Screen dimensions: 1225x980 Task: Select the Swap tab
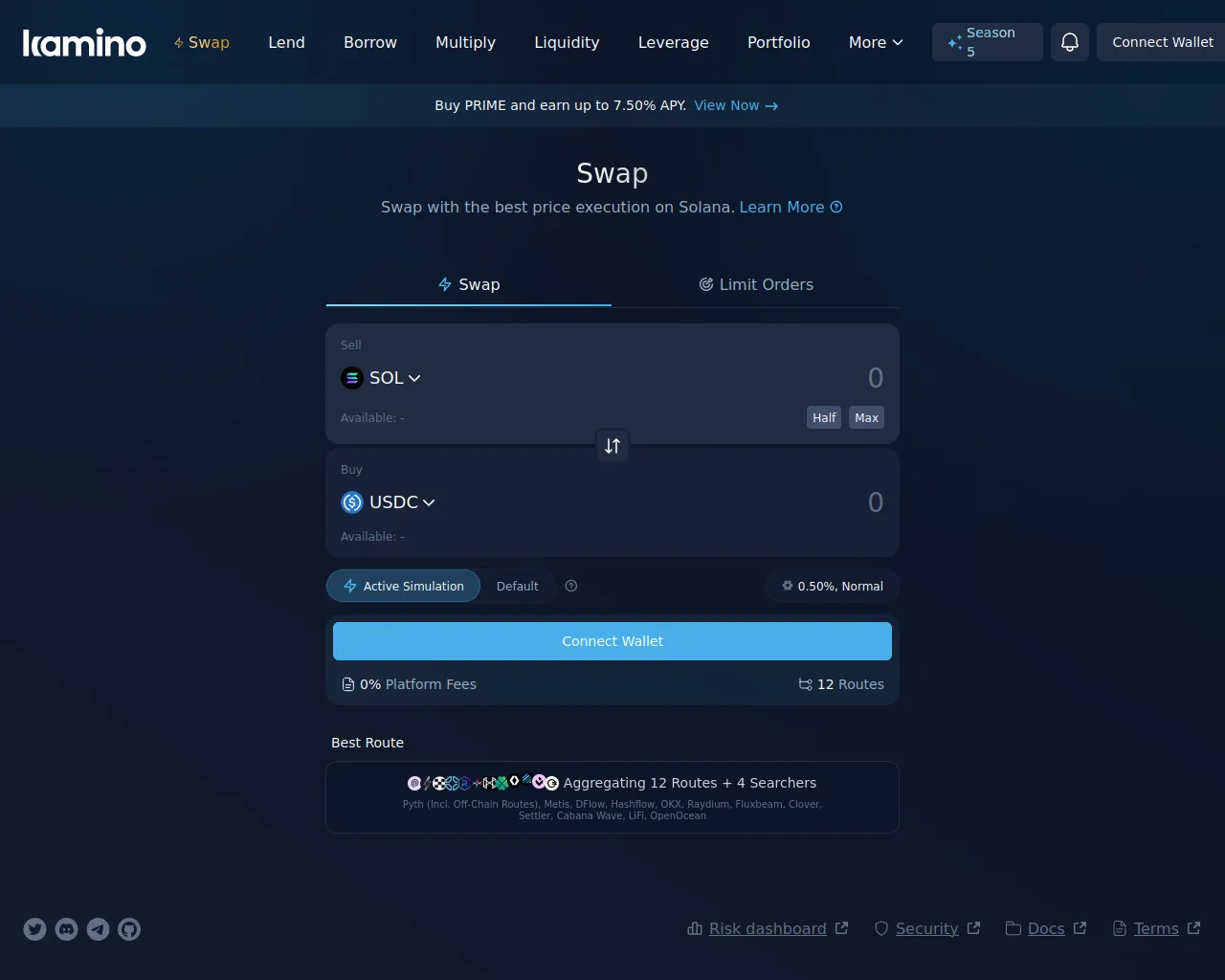click(x=469, y=284)
